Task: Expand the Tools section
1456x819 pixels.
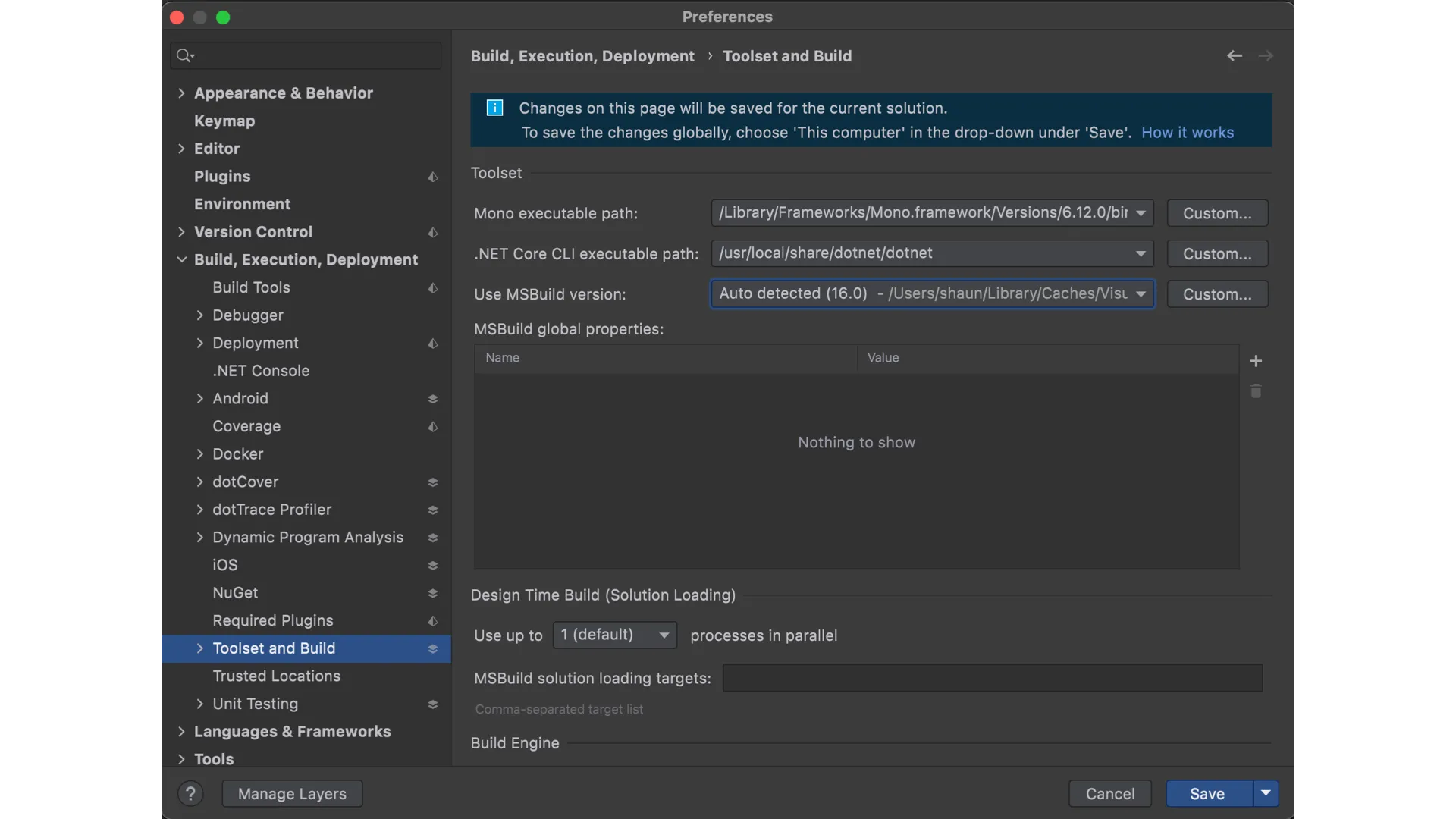Action: (181, 759)
